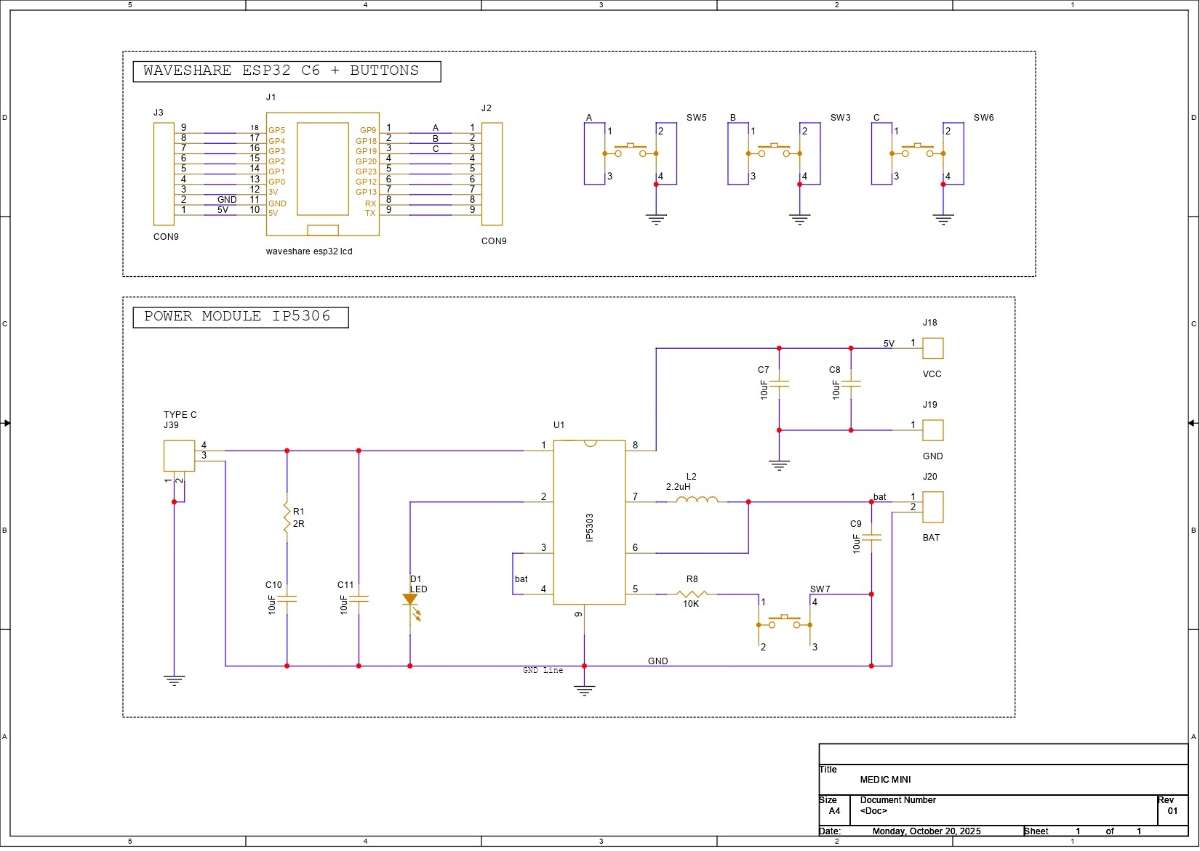The width and height of the screenshot is (1200, 851).
Task: Select the R8 10K resistor
Action: tap(691, 594)
